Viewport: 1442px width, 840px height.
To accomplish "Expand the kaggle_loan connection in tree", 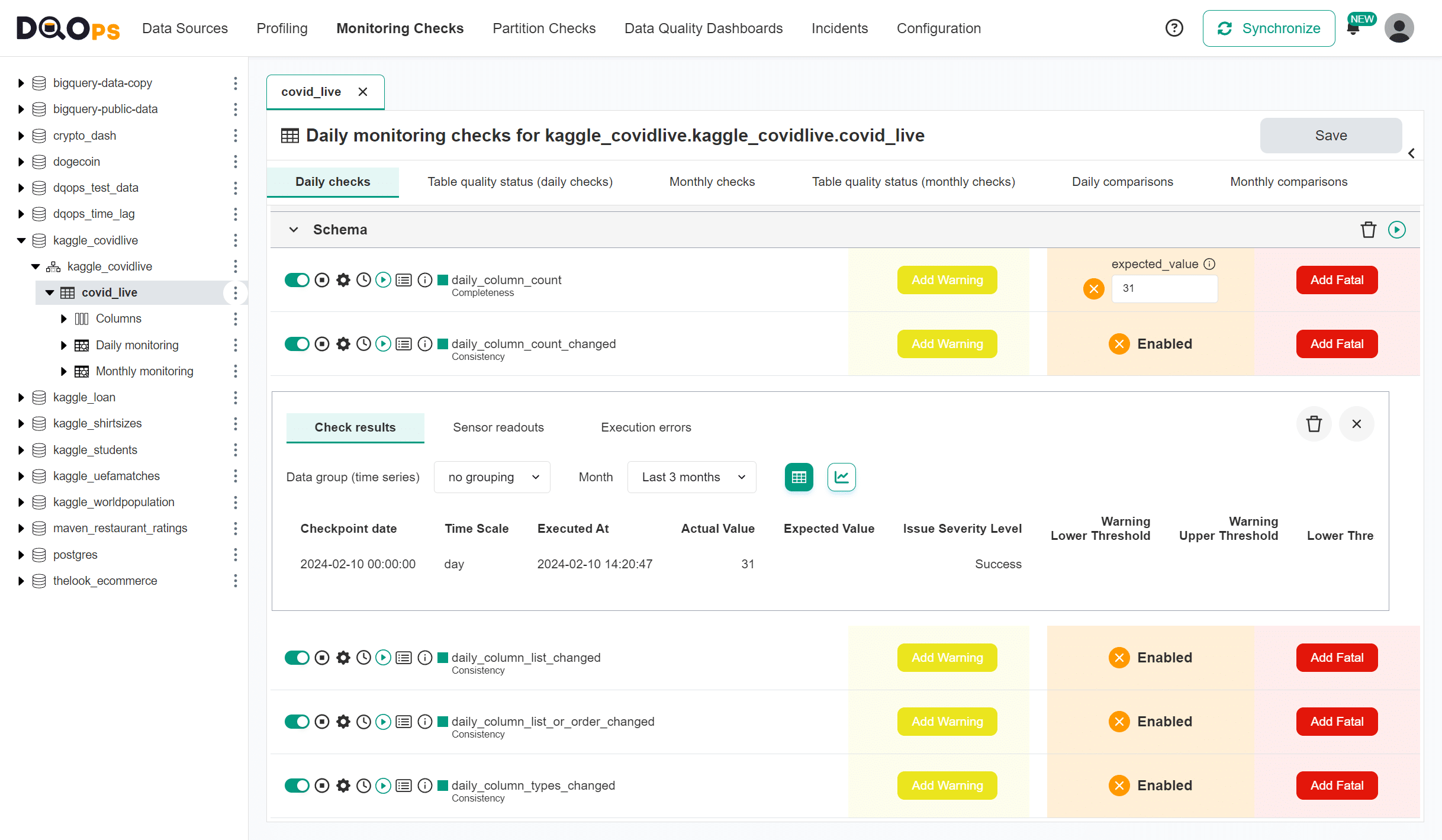I will 21,397.
